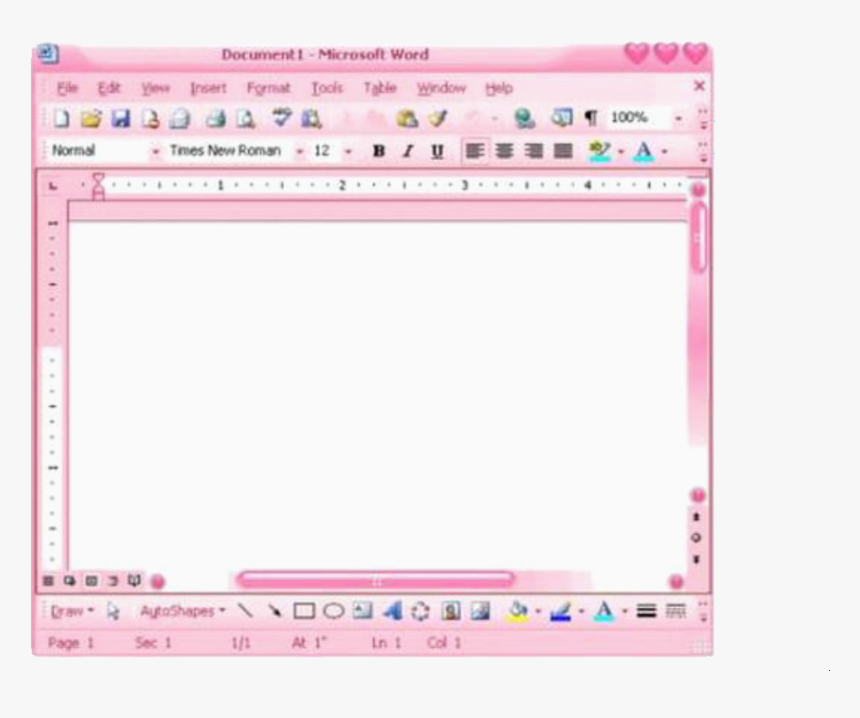Open the Help menu
860x718 pixels.
(499, 88)
